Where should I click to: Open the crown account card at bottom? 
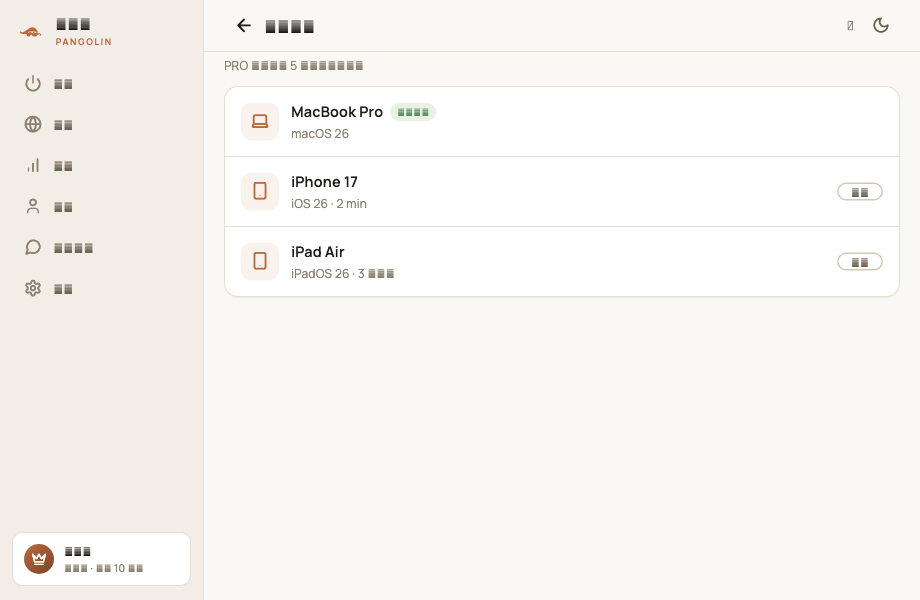tap(102, 559)
